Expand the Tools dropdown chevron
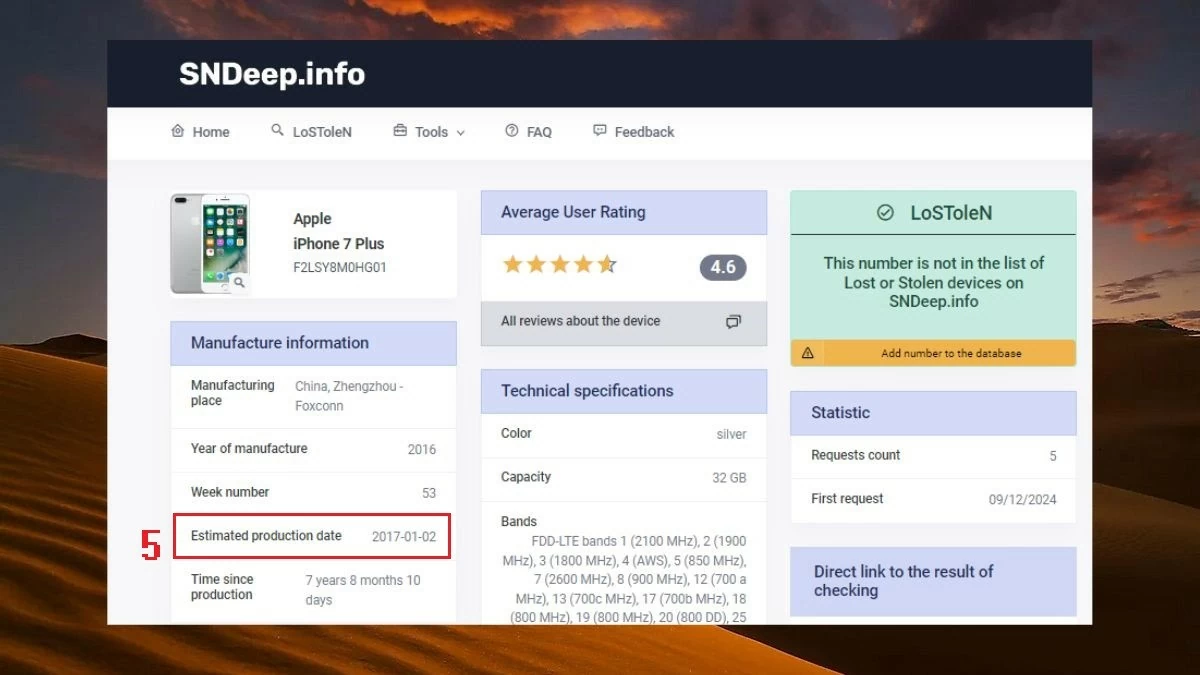Image resolution: width=1200 pixels, height=675 pixels. 461,132
